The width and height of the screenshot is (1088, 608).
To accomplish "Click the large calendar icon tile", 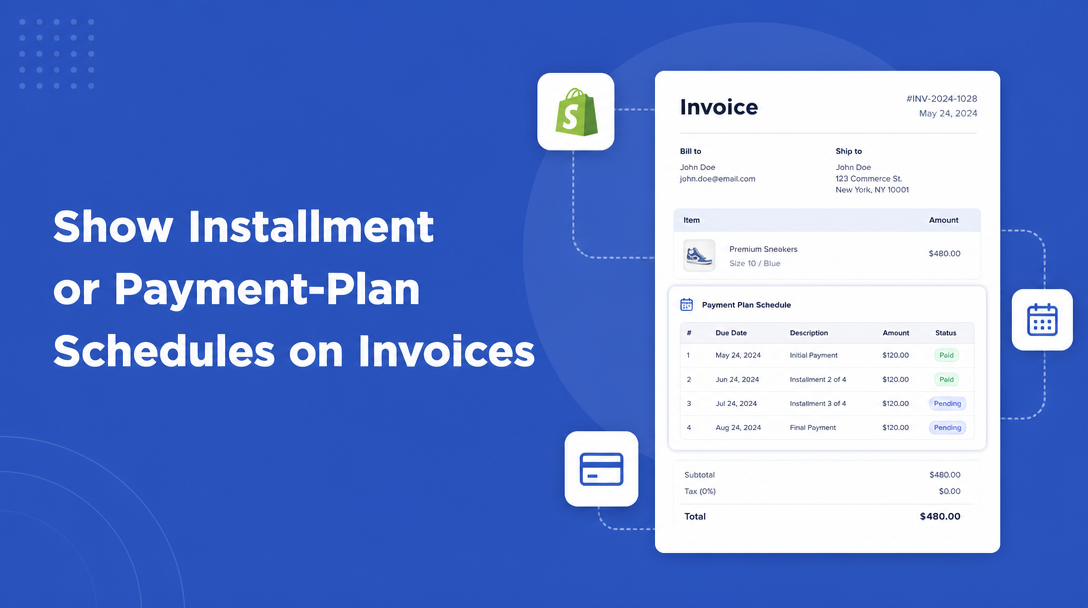I will tap(1042, 319).
